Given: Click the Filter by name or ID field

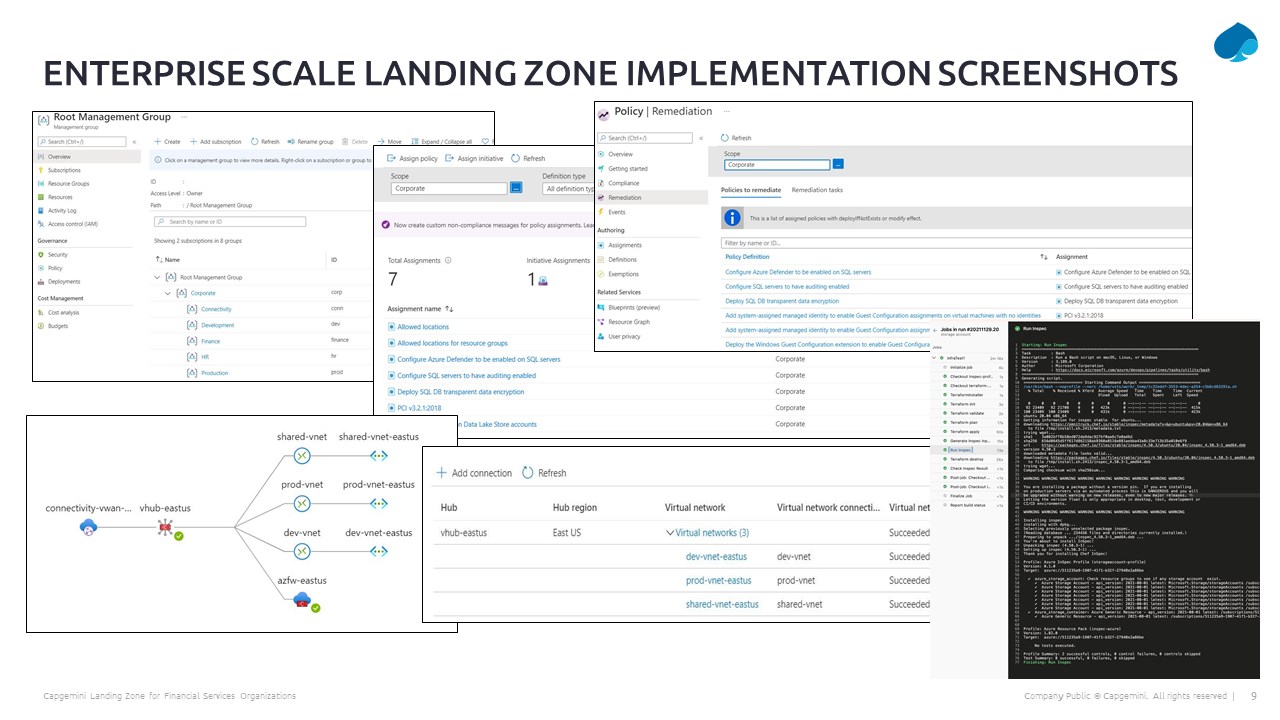Looking at the screenshot, I should tap(955, 243).
